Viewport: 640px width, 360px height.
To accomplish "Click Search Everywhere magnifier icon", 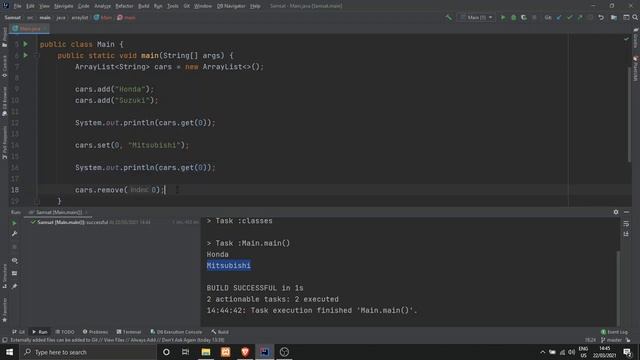I will point(635,18).
